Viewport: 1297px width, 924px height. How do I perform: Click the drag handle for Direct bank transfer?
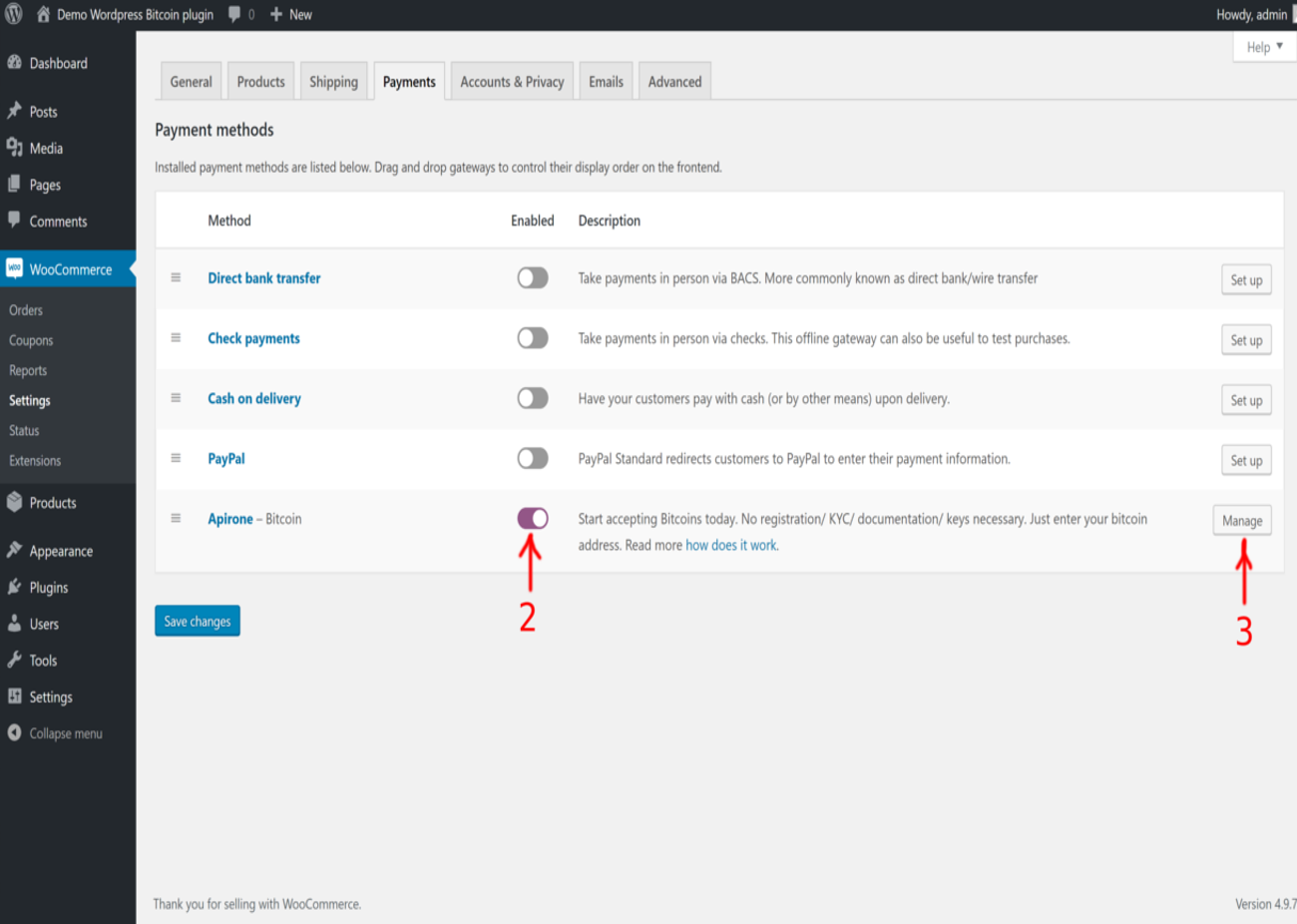(x=176, y=277)
